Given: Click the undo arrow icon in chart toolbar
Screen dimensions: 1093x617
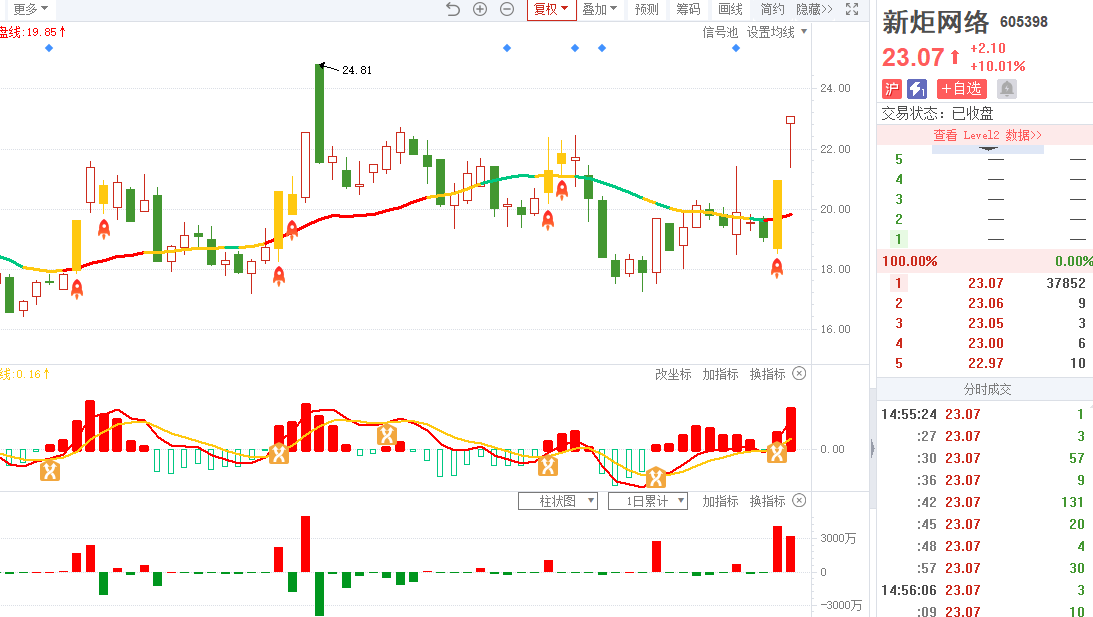Looking at the screenshot, I should click(x=453, y=9).
